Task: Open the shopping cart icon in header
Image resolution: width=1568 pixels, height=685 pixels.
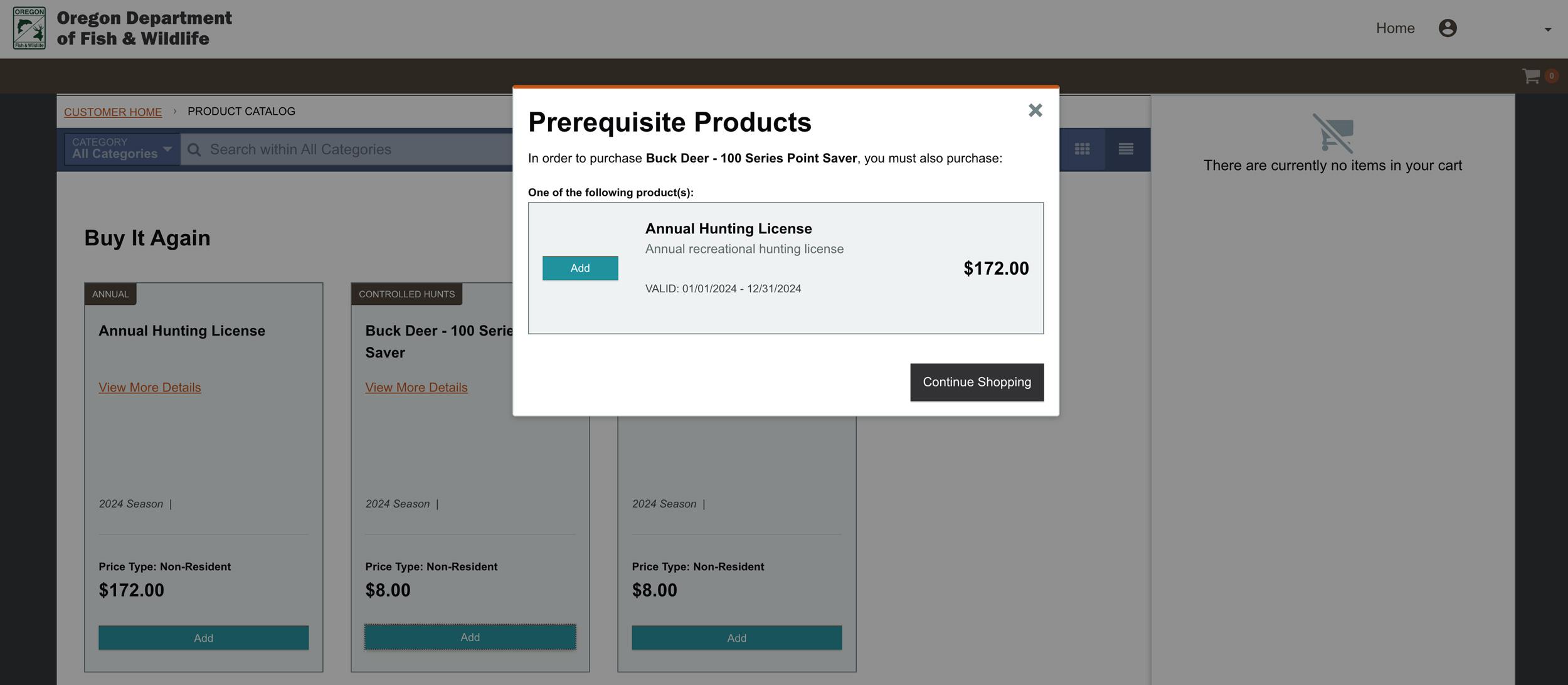Action: click(x=1531, y=76)
